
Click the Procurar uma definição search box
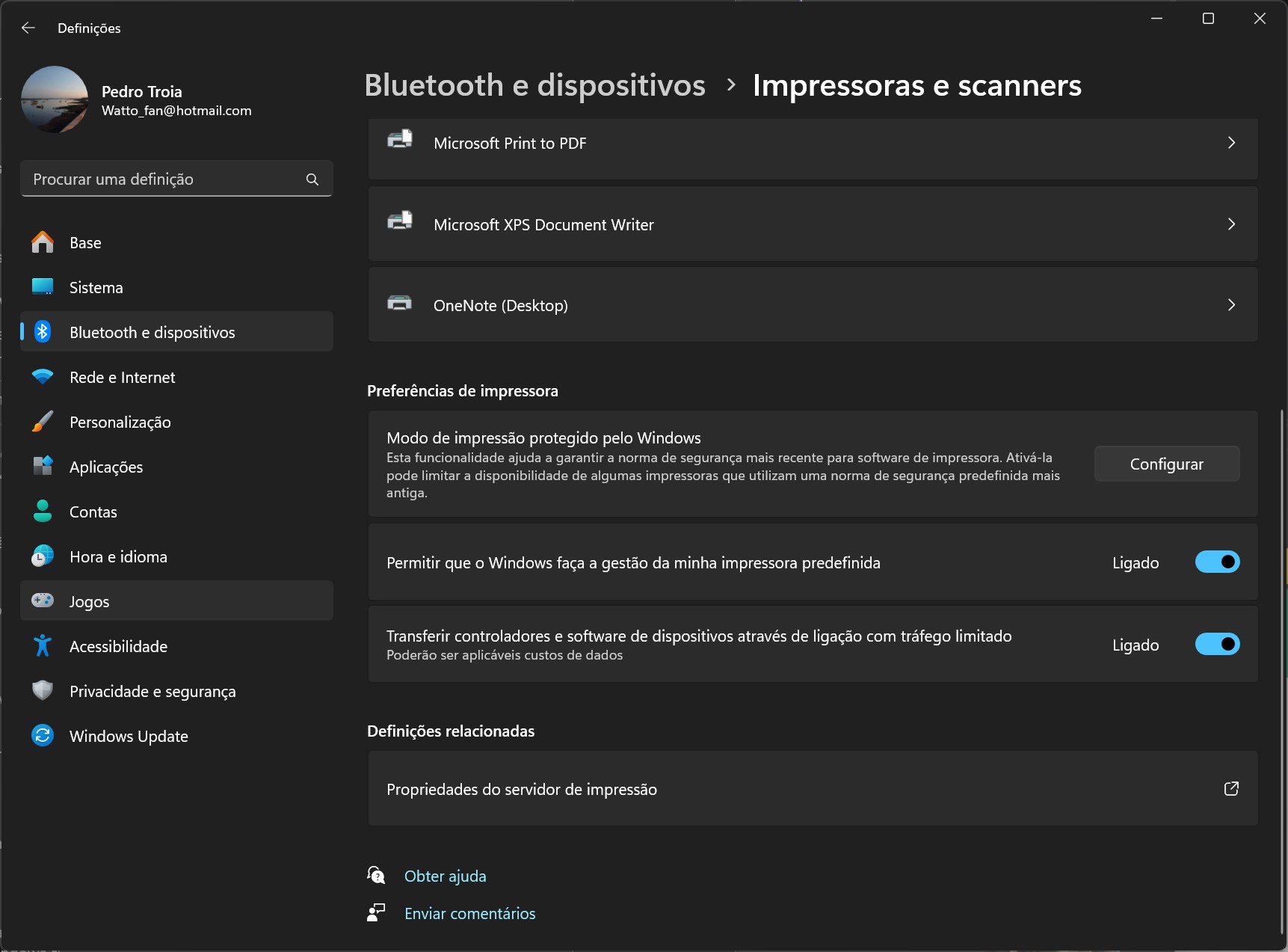pos(176,179)
